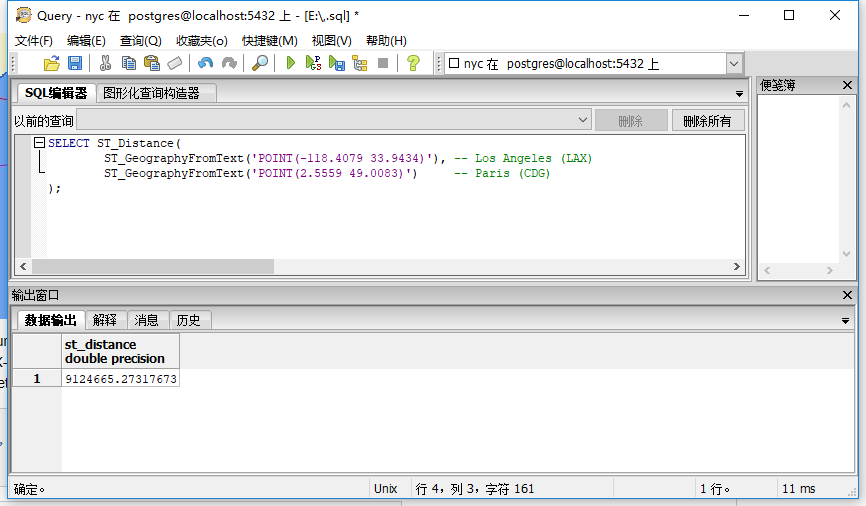The image size is (866, 506).
Task: Open the 帮助(H) menu
Action: tap(386, 41)
